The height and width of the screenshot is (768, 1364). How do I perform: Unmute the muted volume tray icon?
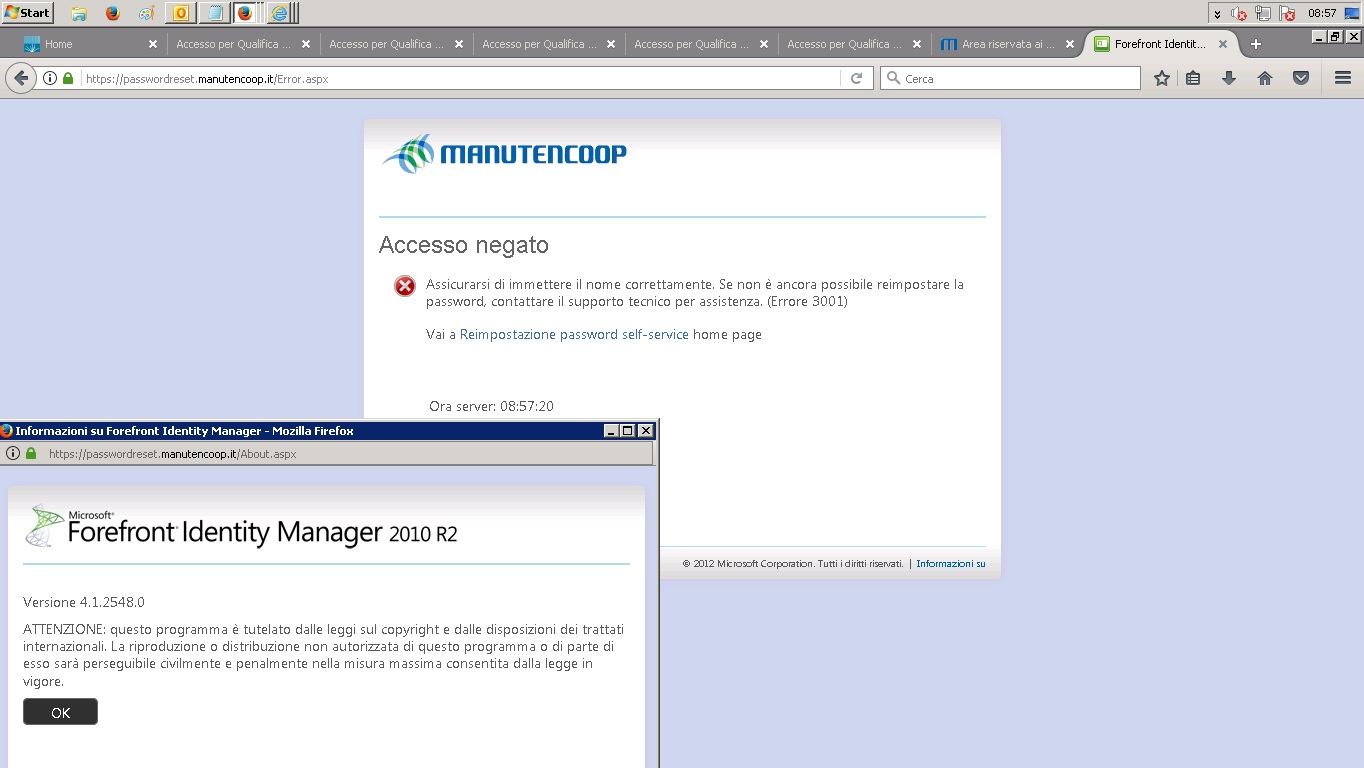pos(1239,13)
